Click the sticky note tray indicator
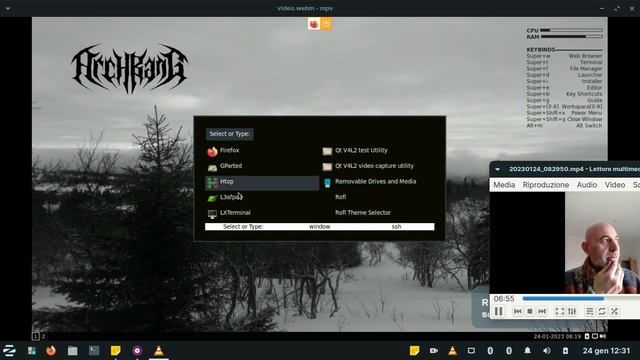The height and width of the screenshot is (360, 640). click(414, 351)
